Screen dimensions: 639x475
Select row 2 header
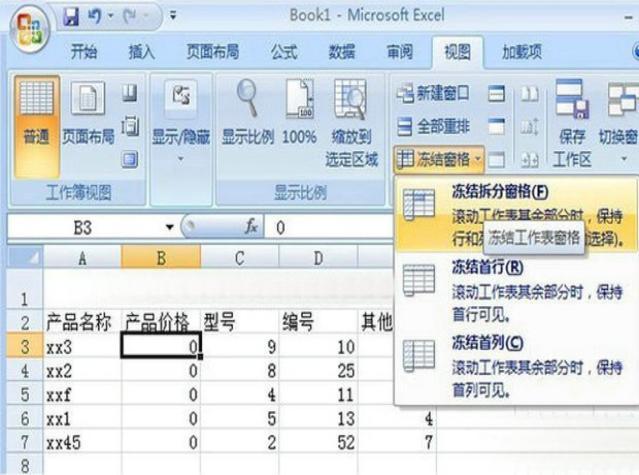[x=24, y=322]
